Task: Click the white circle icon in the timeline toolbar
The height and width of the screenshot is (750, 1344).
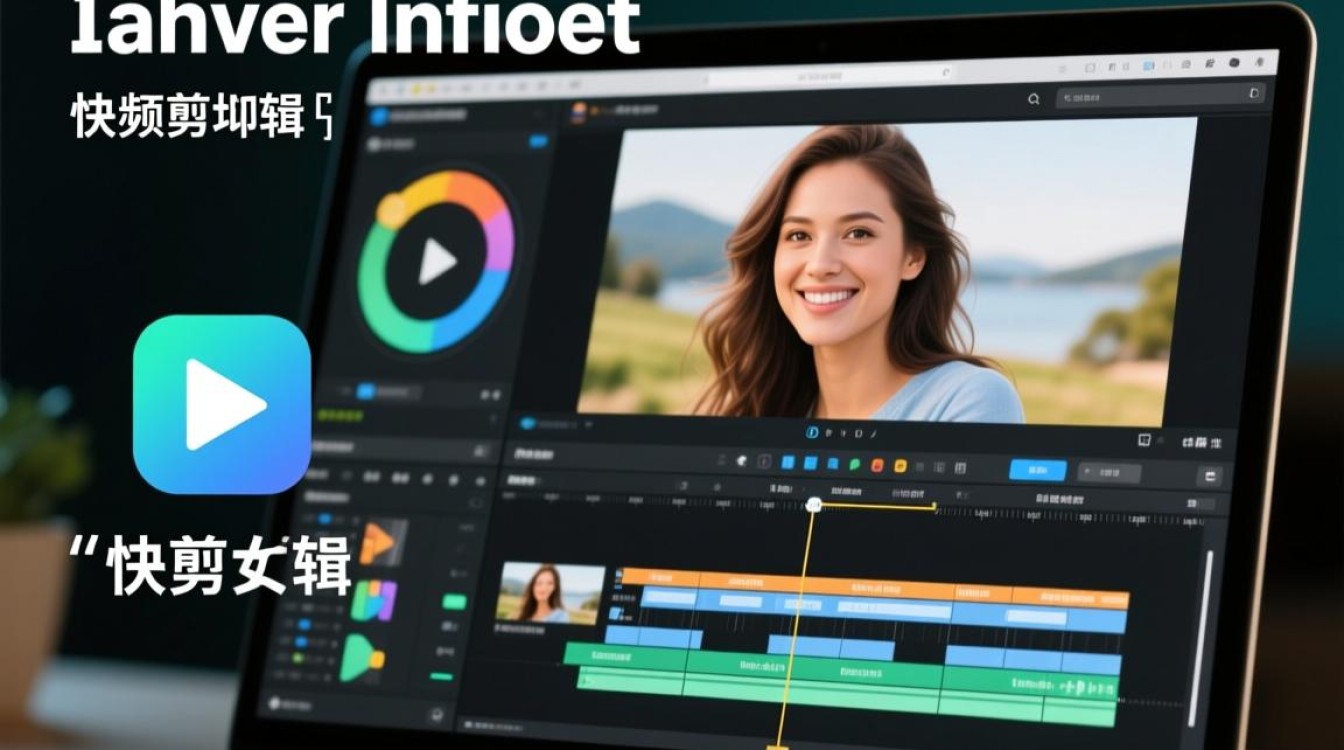Action: (742, 462)
